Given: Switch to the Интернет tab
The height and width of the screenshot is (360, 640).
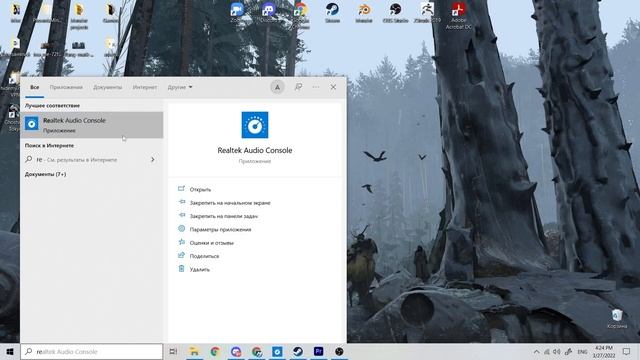Looking at the screenshot, I should pos(145,87).
